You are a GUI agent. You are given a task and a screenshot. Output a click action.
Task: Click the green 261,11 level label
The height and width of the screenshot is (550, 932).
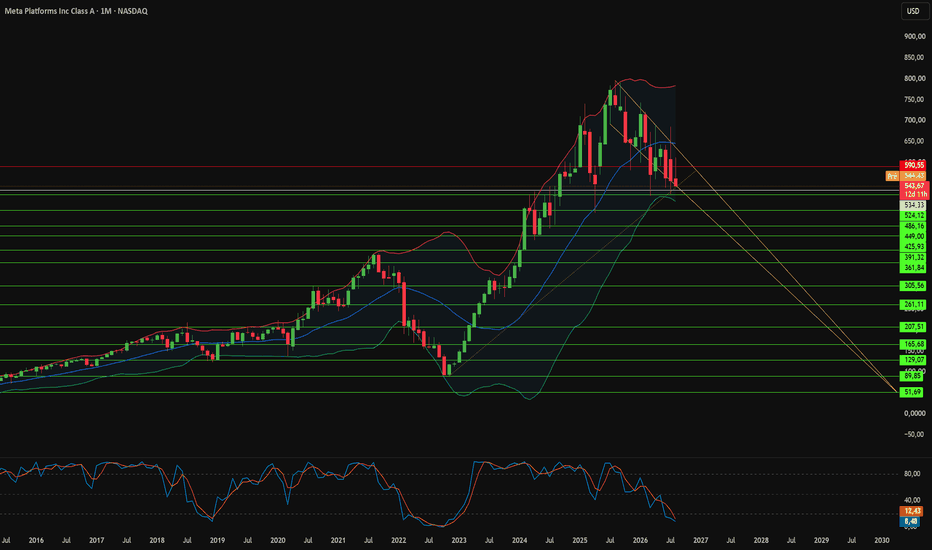(913, 304)
